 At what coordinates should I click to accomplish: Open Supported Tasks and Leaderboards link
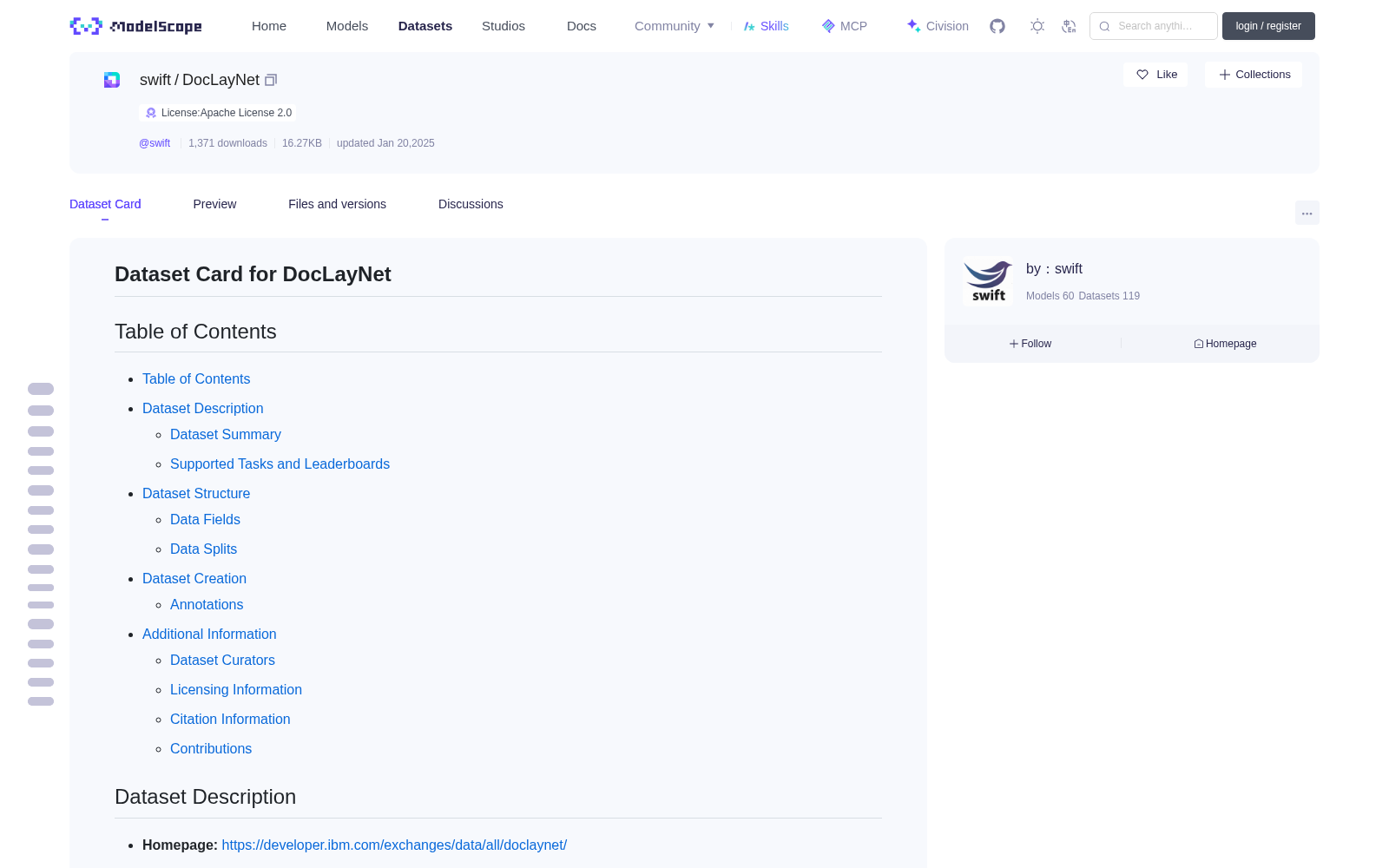tap(280, 464)
